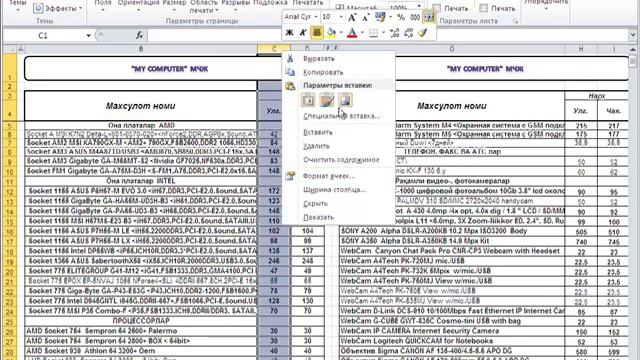Image resolution: width=640 pixels, height=360 pixels.
Task: Apply thousands separator 000 format
Action: coord(415,17)
